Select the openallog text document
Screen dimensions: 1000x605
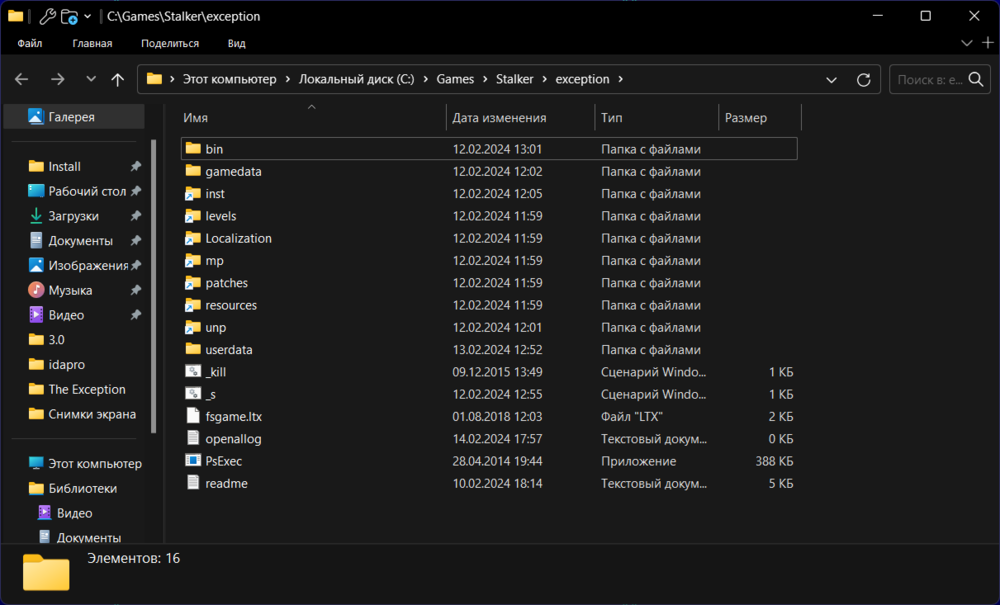click(233, 439)
